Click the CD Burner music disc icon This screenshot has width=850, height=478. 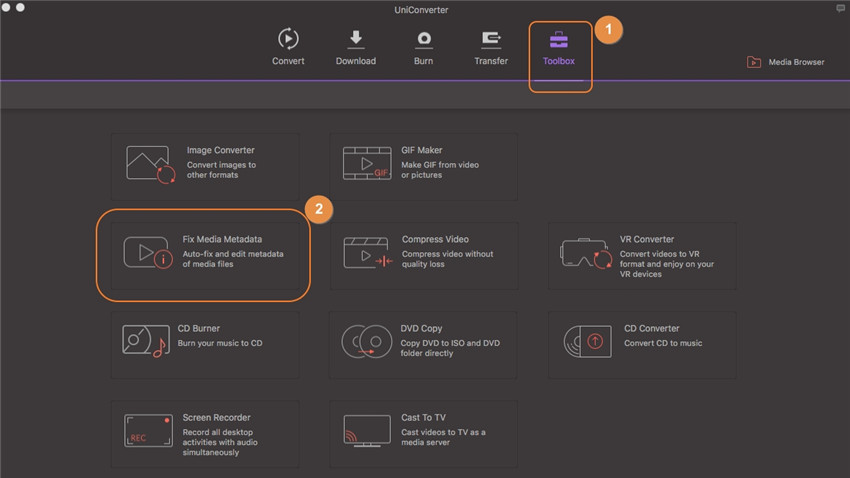pyautogui.click(x=146, y=341)
